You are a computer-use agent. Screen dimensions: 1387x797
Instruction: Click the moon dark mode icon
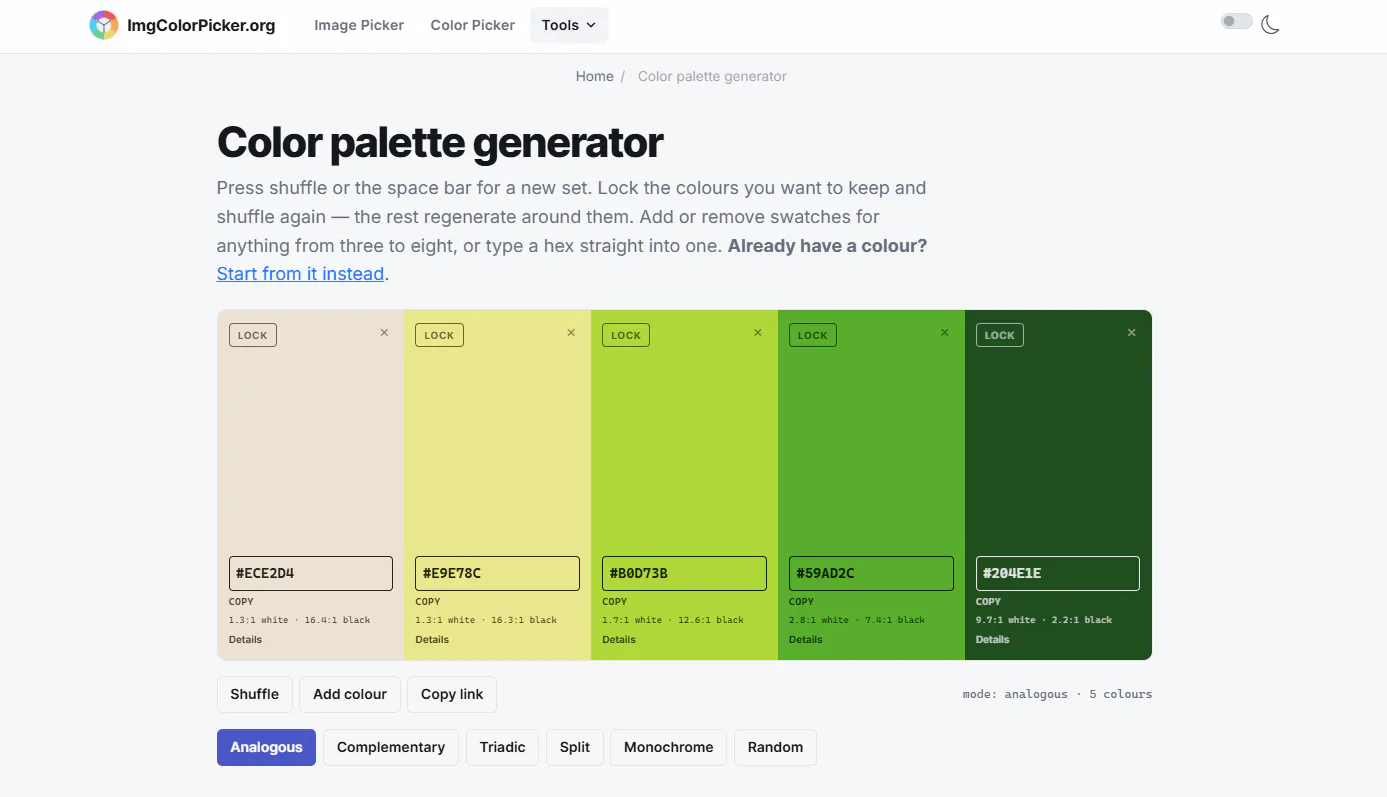(1270, 25)
